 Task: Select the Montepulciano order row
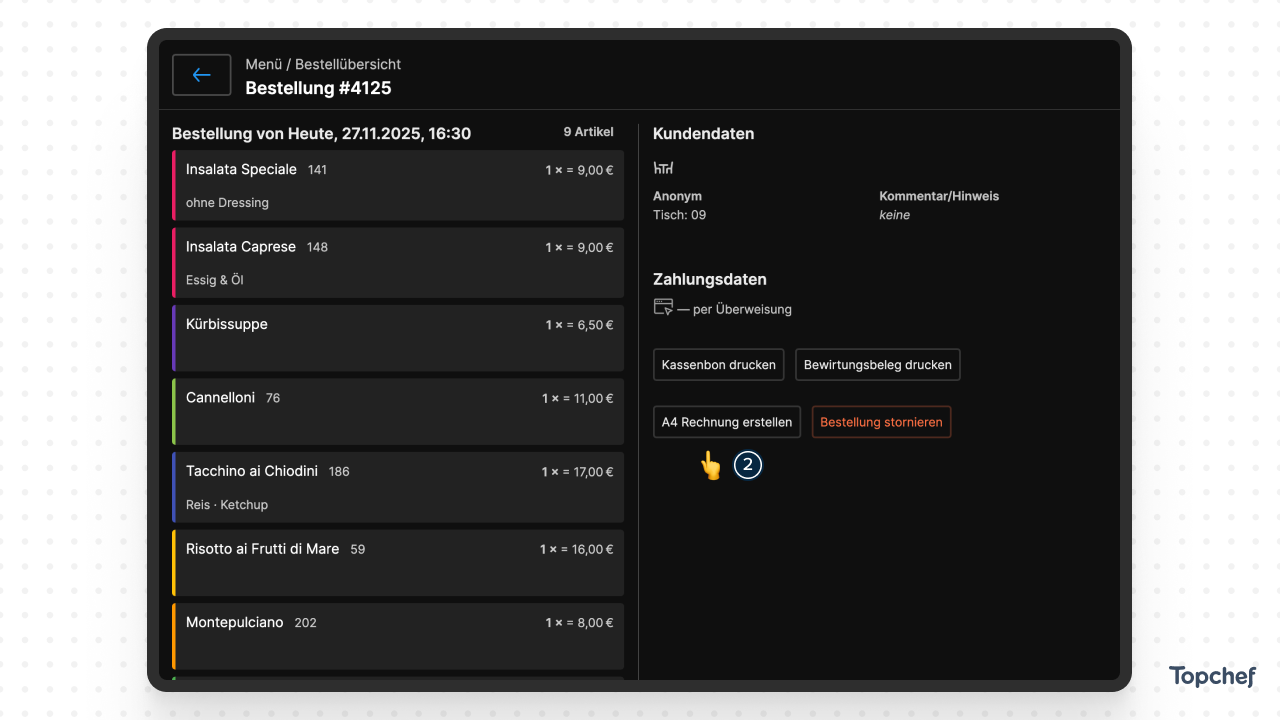point(398,636)
